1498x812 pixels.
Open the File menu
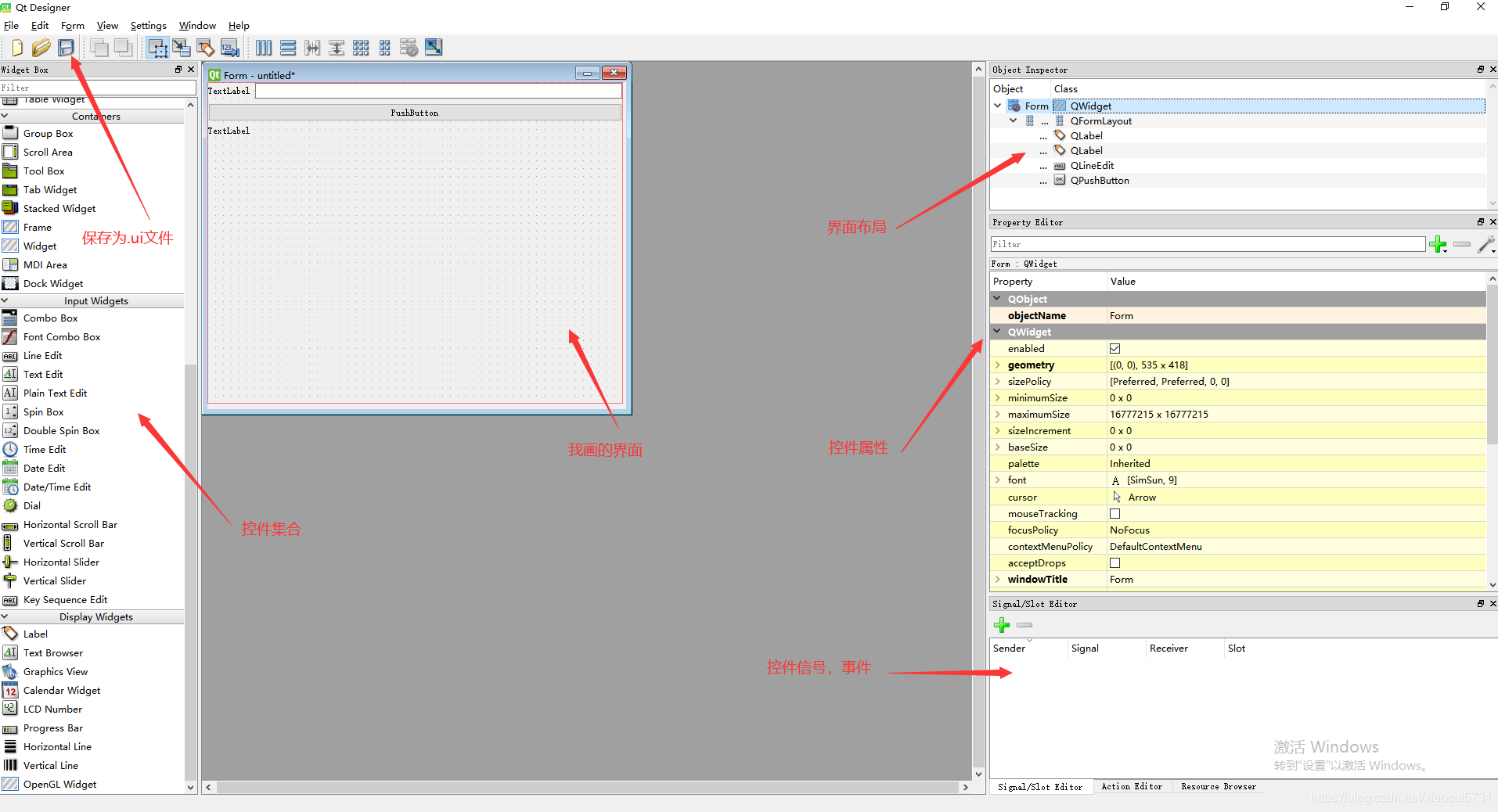click(11, 26)
